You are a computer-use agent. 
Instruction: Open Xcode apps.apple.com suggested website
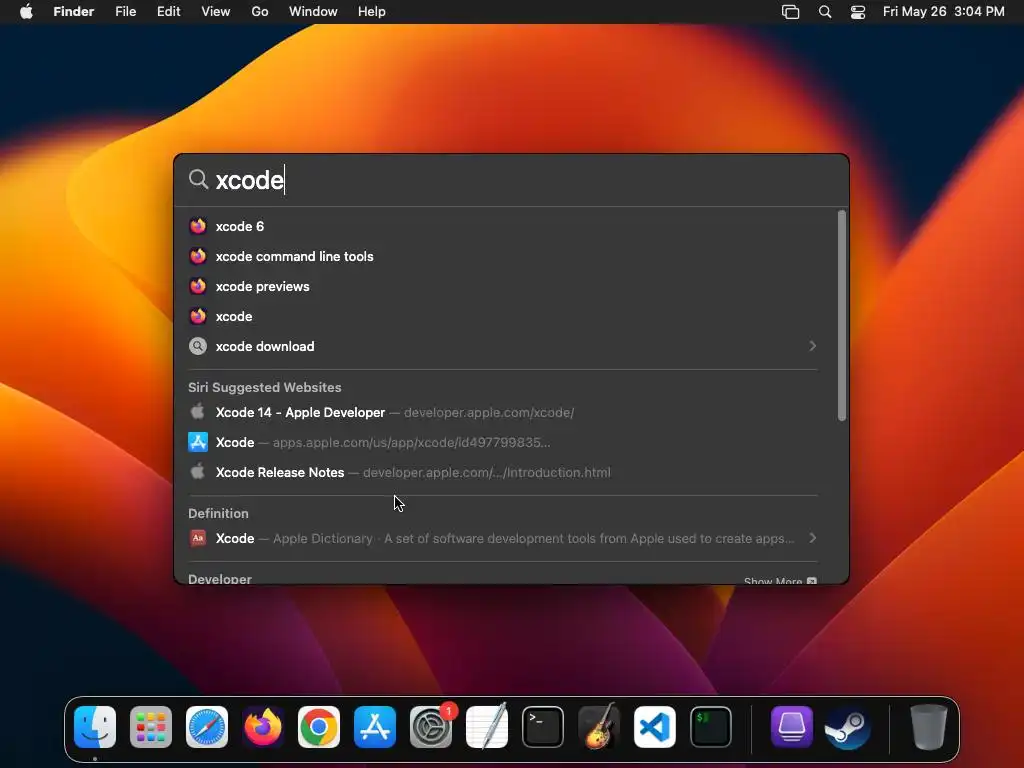[x=503, y=442]
